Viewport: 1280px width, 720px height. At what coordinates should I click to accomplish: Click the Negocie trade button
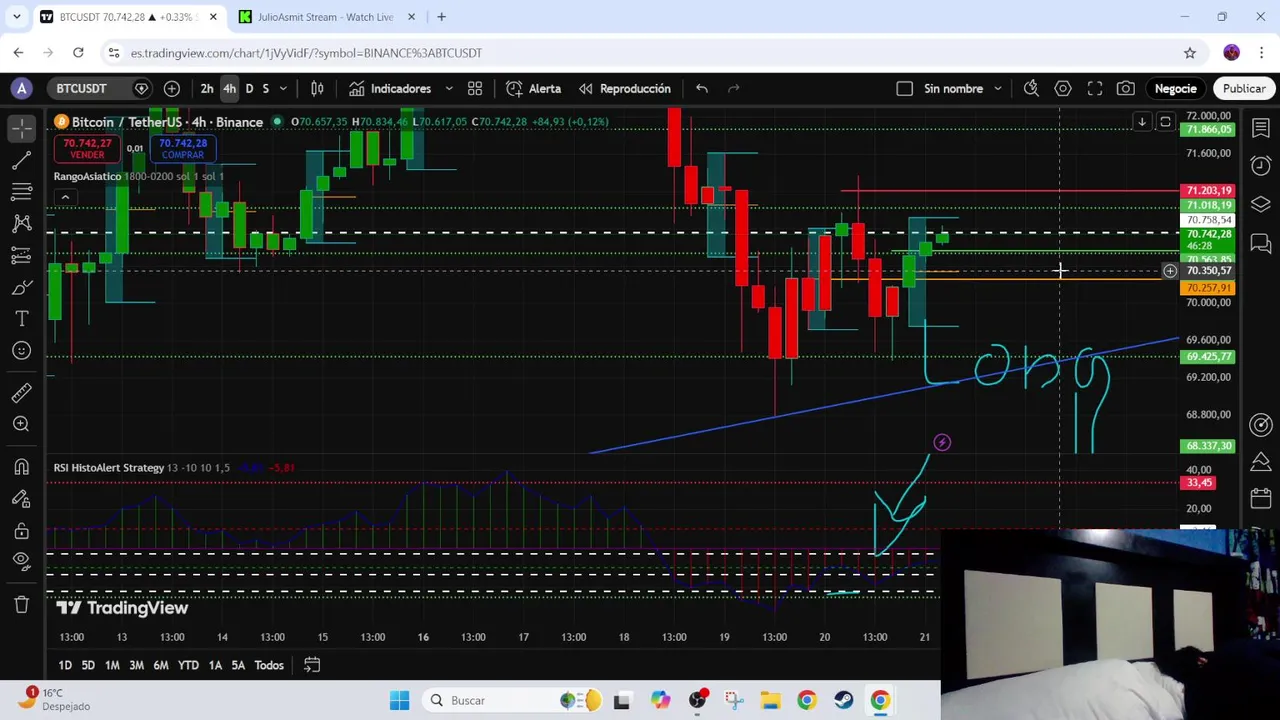[1176, 89]
